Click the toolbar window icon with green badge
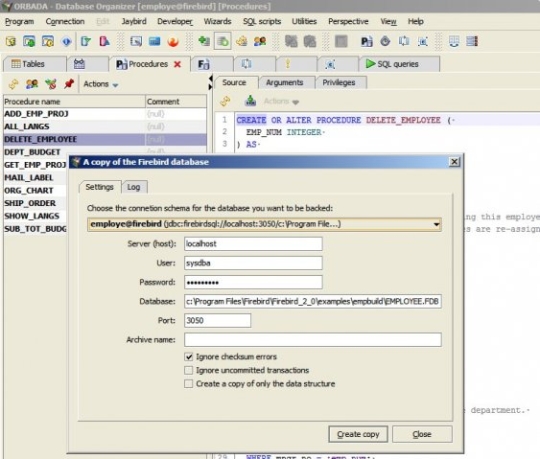 pos(29,42)
